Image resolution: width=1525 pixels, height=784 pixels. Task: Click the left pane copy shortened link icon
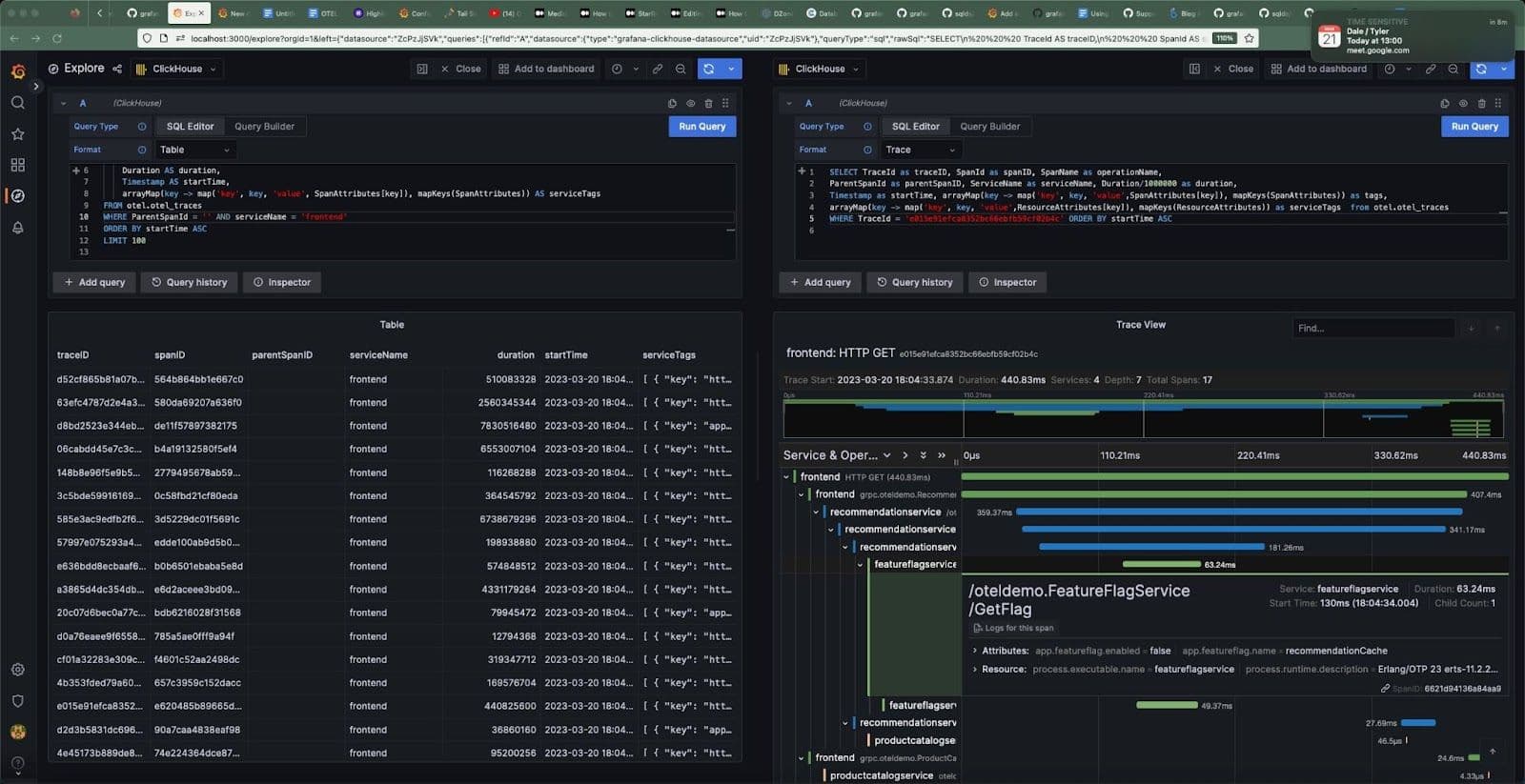tap(658, 69)
